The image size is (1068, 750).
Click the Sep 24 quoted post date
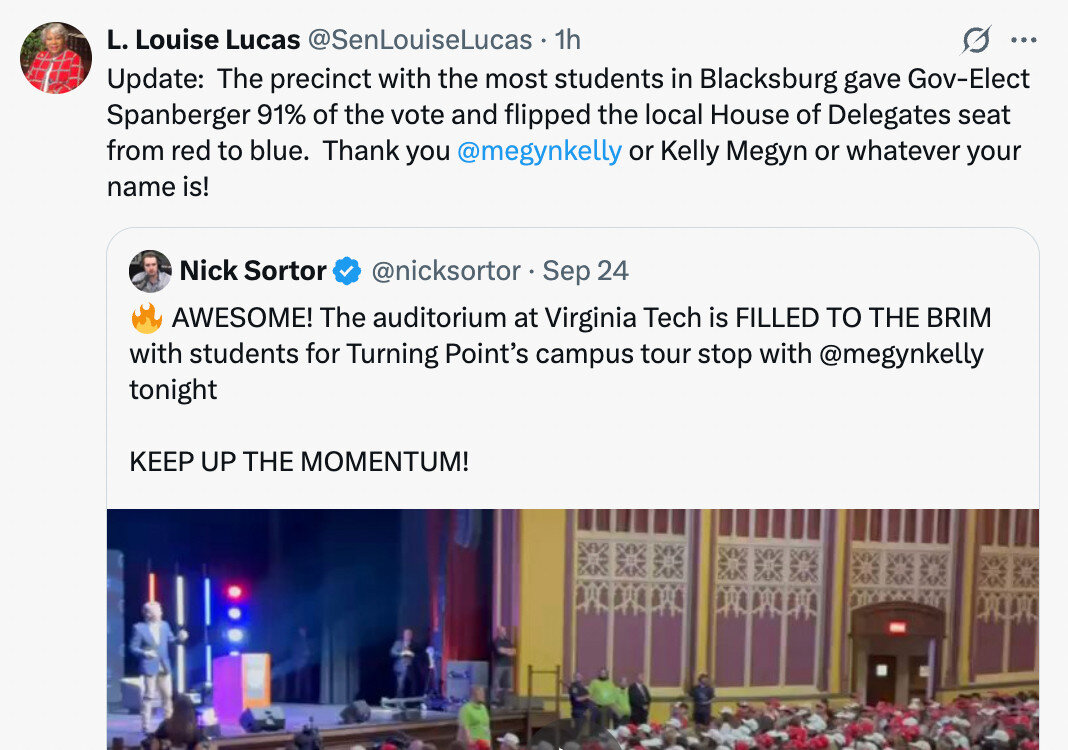586,271
